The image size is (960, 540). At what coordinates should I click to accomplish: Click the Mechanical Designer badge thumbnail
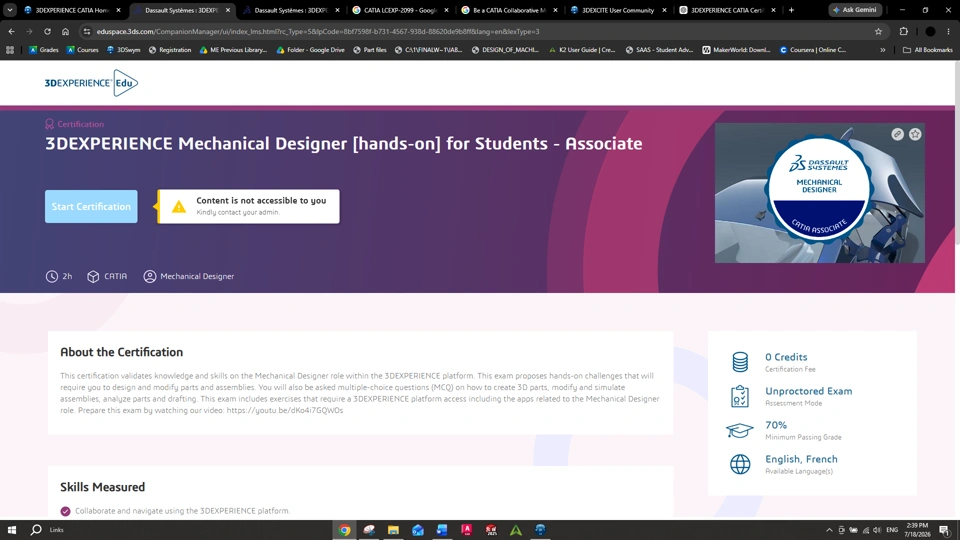coord(820,193)
